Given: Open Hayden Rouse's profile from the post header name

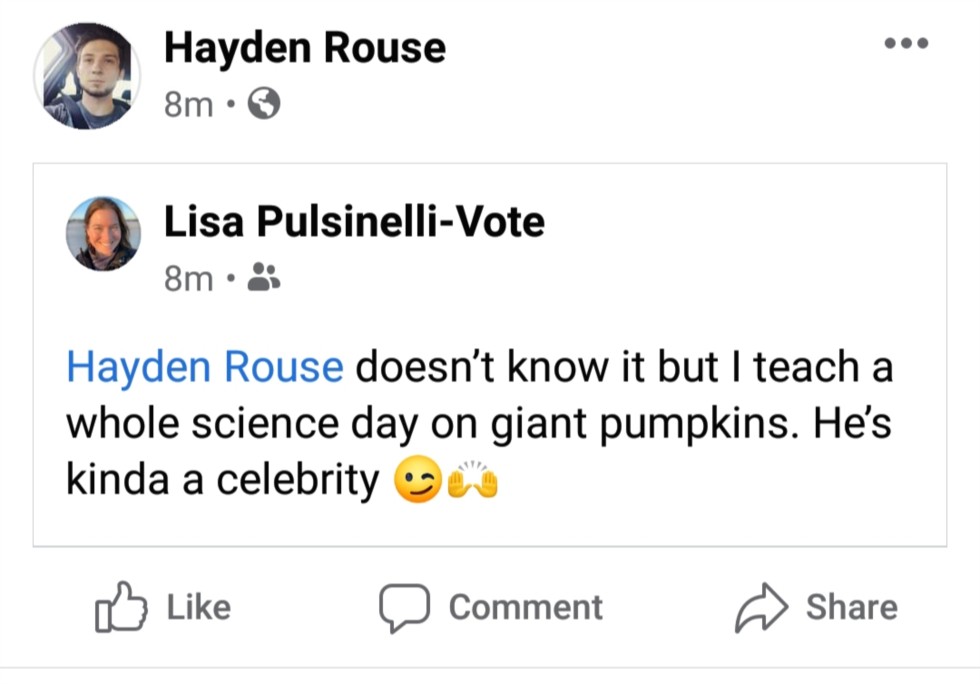Looking at the screenshot, I should [304, 47].
